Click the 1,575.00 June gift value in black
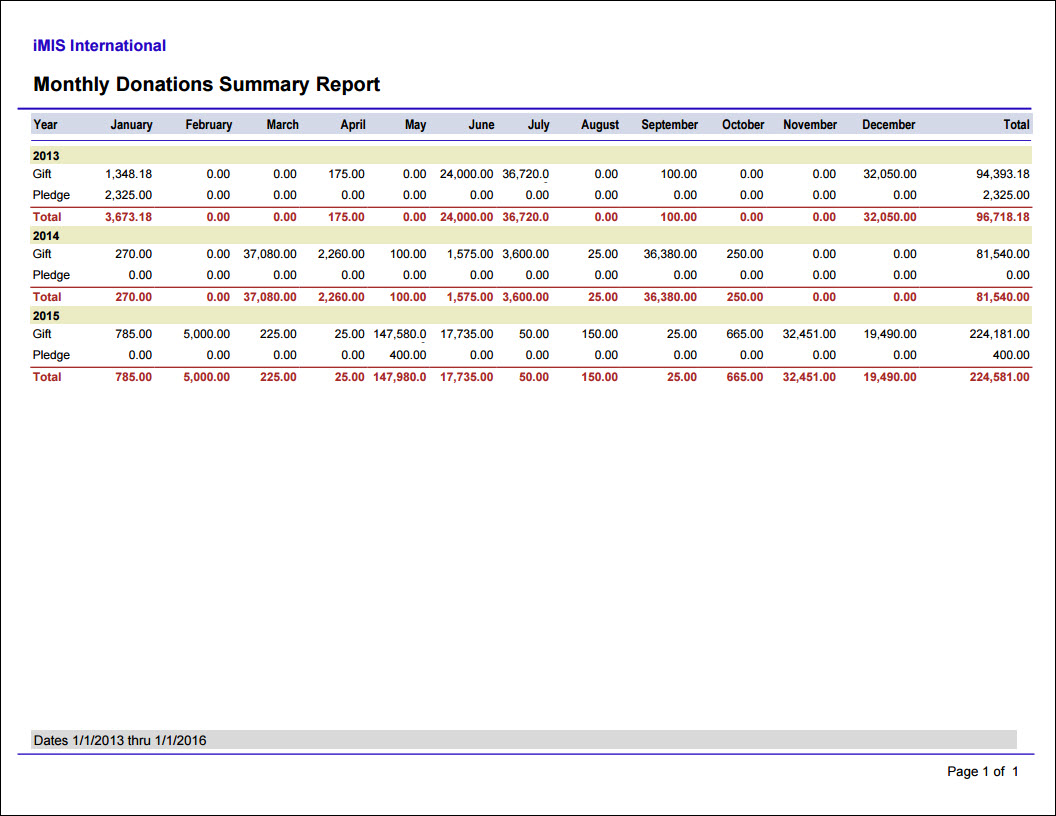The image size is (1056, 816). (469, 254)
